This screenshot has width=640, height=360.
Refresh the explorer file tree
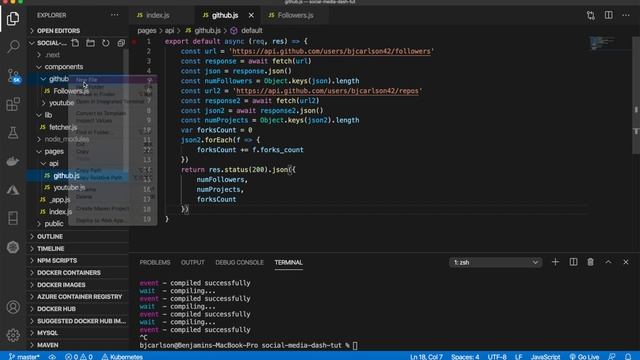(106, 43)
